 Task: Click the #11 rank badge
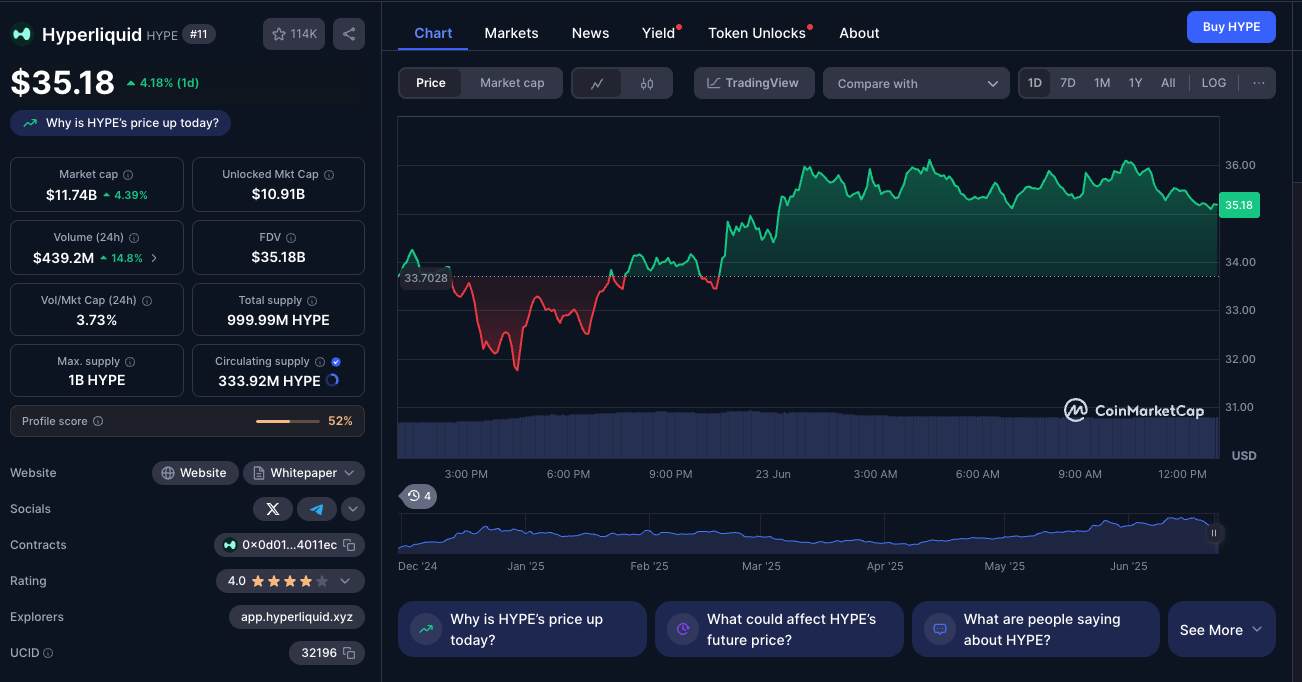(x=198, y=34)
